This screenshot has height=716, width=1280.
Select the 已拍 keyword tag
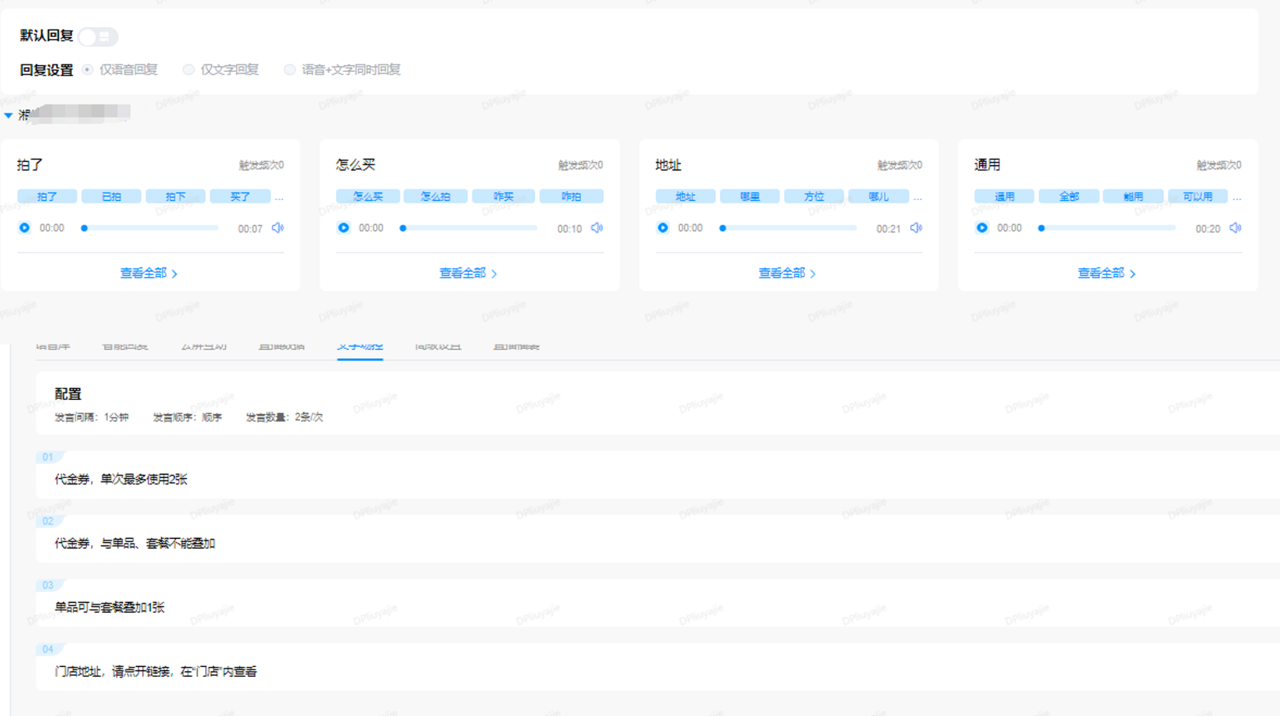point(111,197)
